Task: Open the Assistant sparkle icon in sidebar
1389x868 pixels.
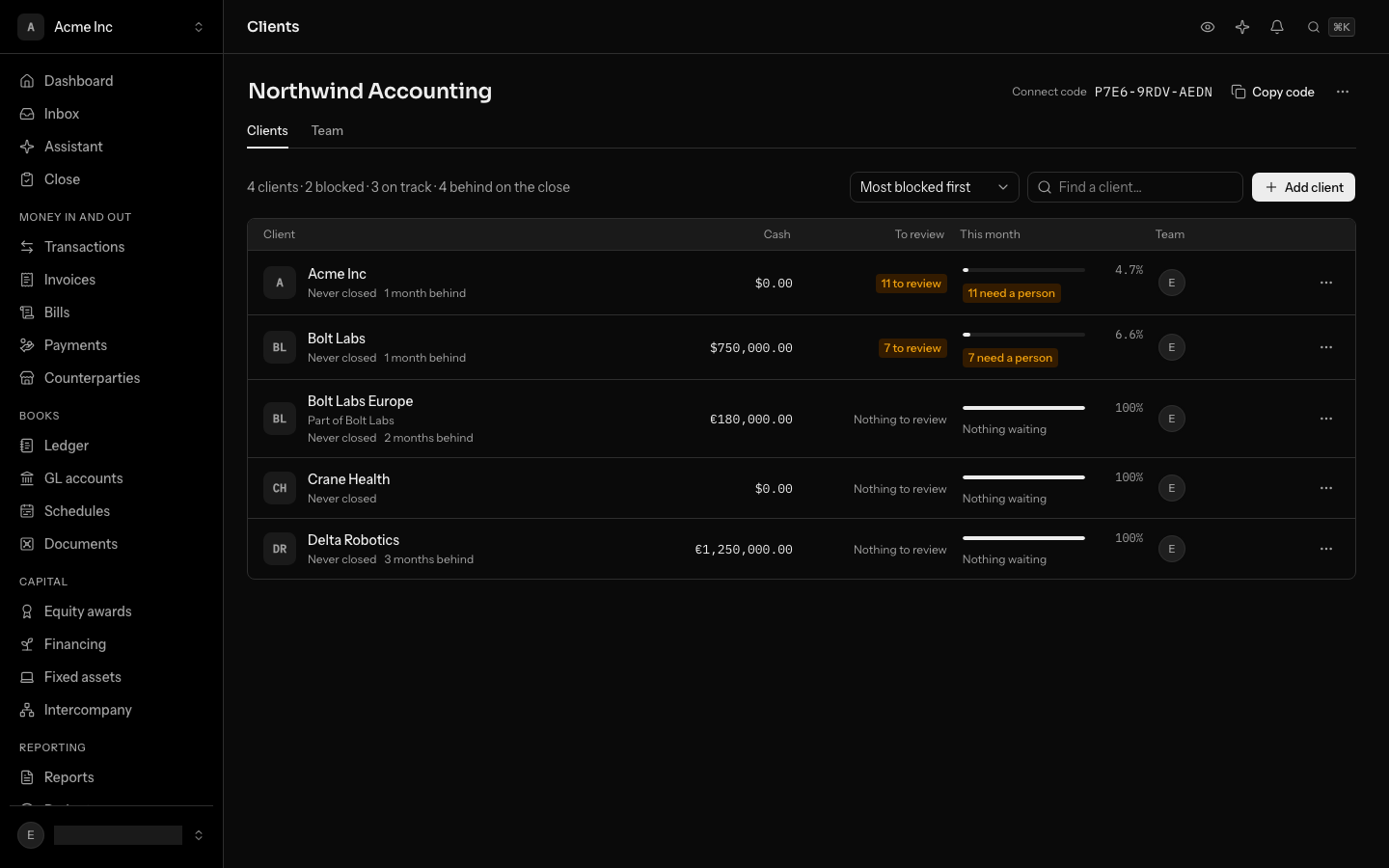Action: (x=27, y=147)
